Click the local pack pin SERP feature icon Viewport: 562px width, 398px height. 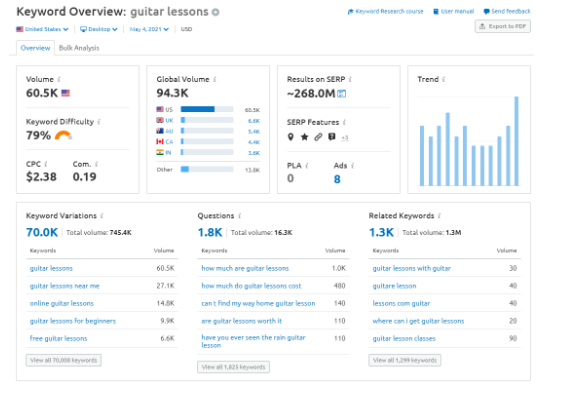coord(291,137)
